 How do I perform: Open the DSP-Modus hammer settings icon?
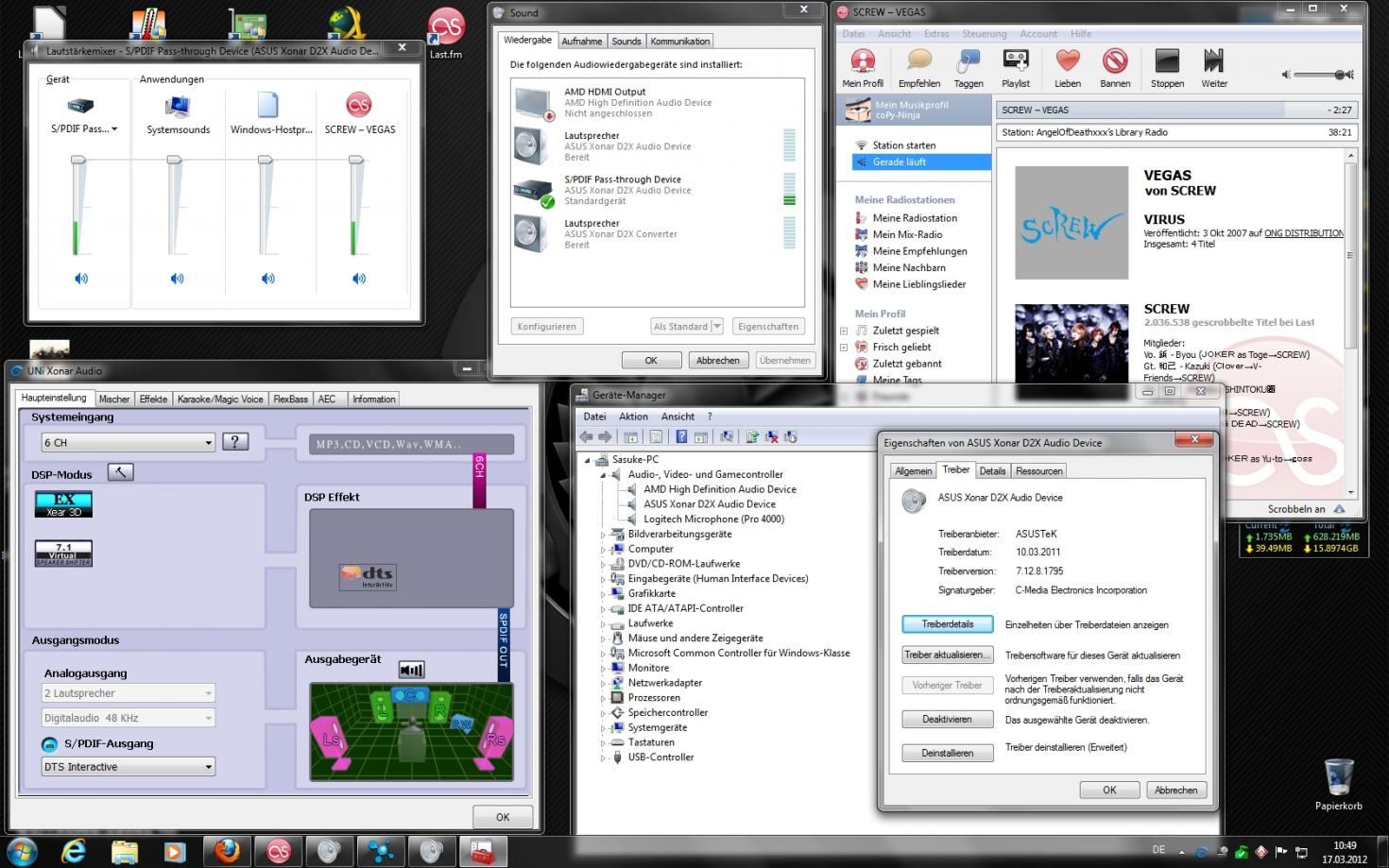click(x=120, y=472)
